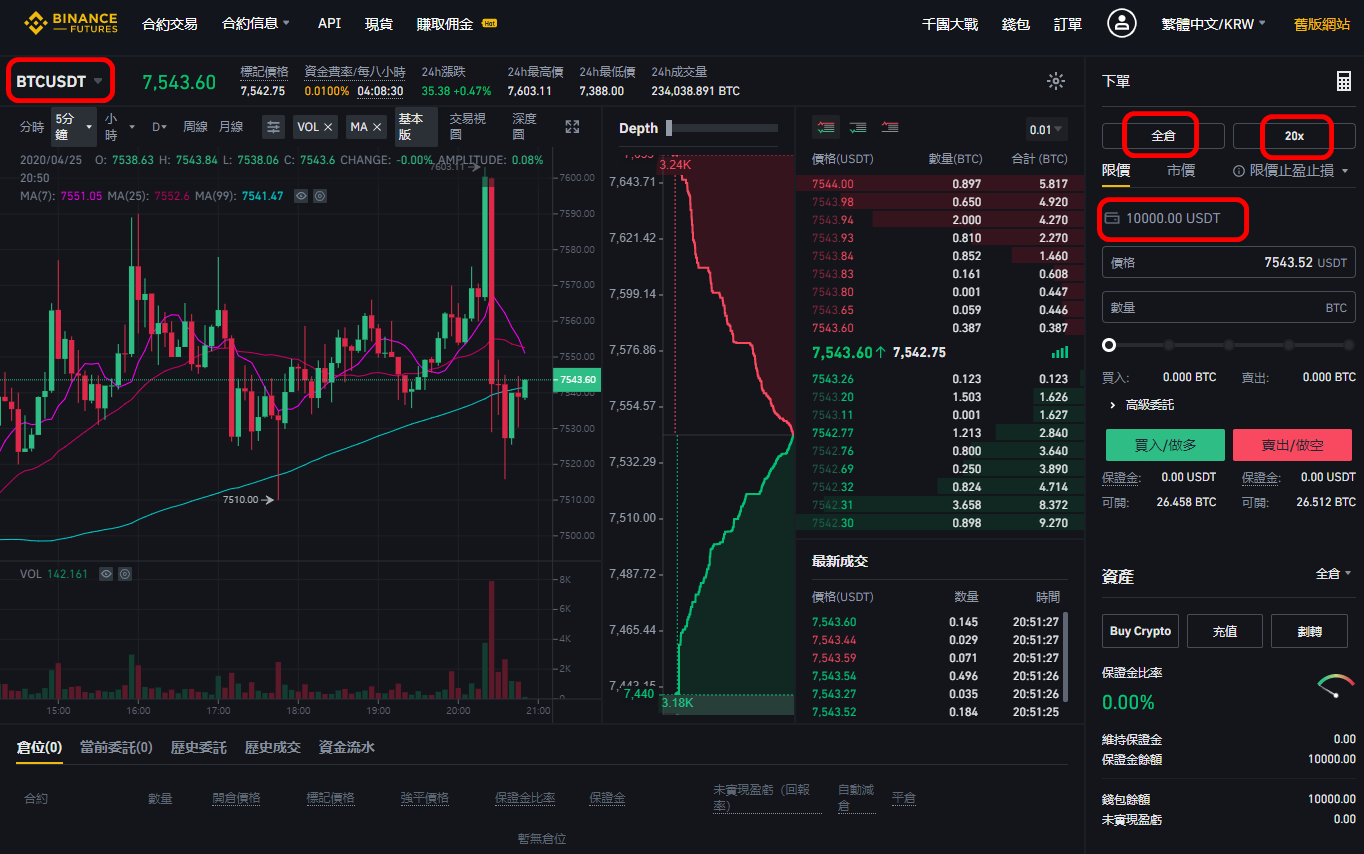The height and width of the screenshot is (854, 1364).
Task: Expand the chart to fullscreen
Action: (x=572, y=127)
